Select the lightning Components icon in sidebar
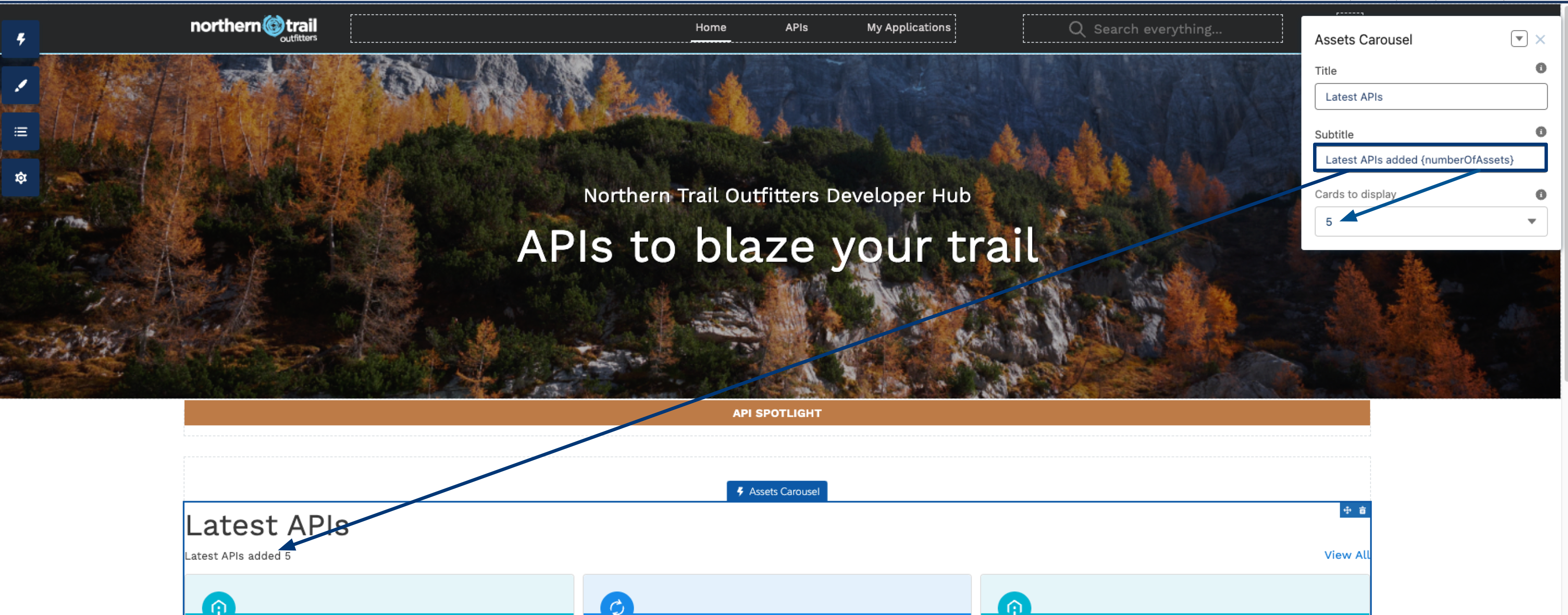Viewport: 1568px width, 615px height. pos(21,38)
